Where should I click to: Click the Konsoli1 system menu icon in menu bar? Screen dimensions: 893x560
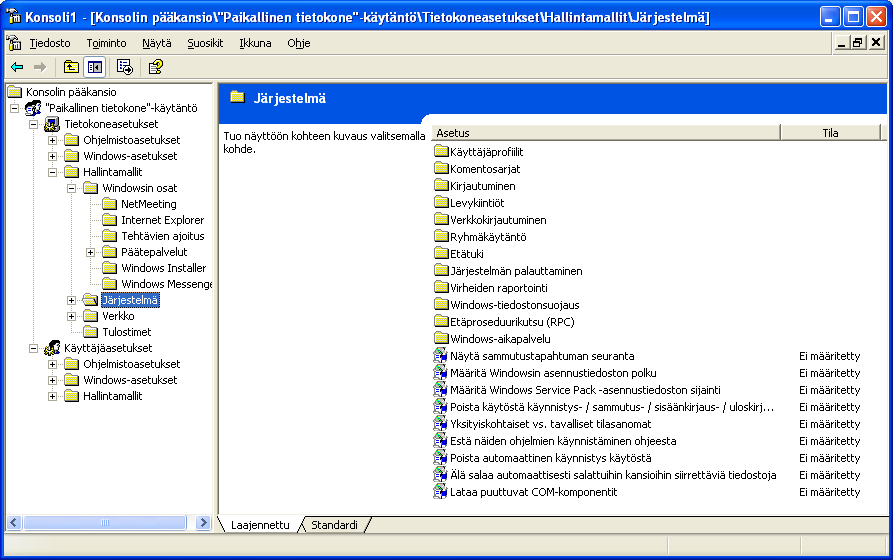point(14,43)
